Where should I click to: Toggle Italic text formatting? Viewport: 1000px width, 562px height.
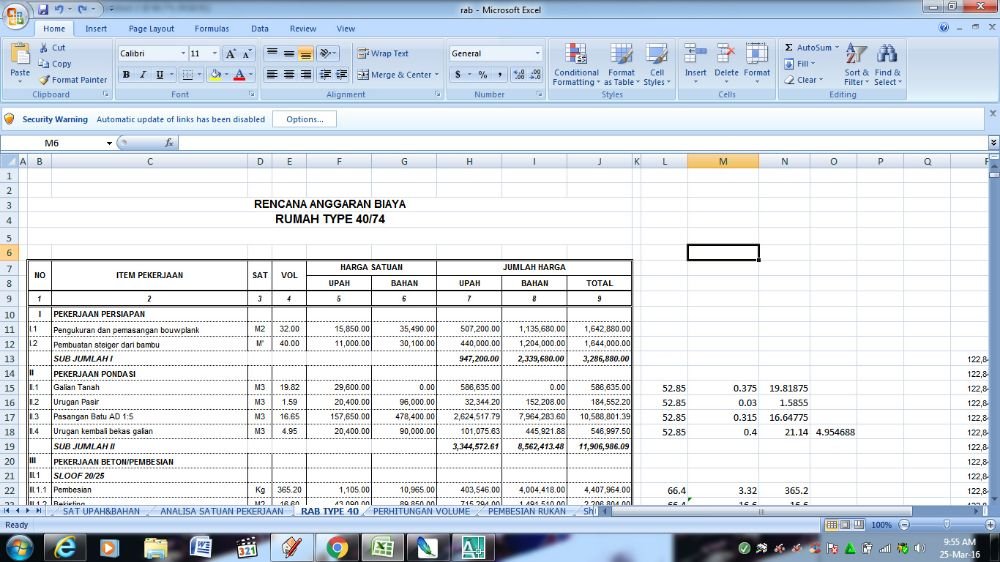143,75
